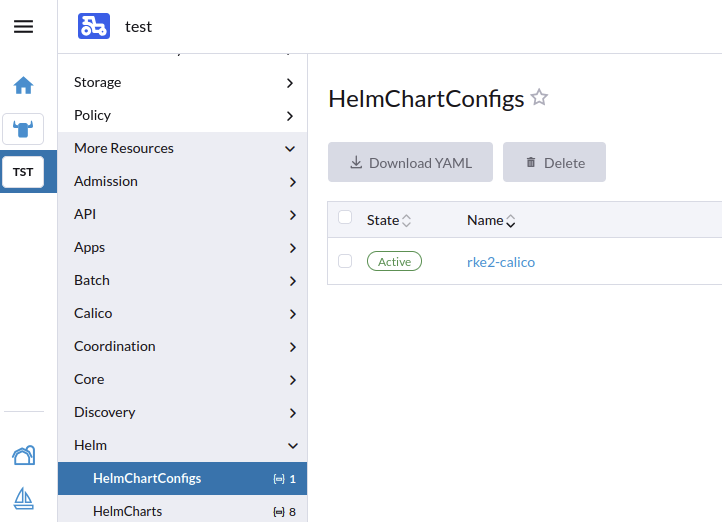
Task: Expand the Batch group chevron
Action: tap(292, 281)
